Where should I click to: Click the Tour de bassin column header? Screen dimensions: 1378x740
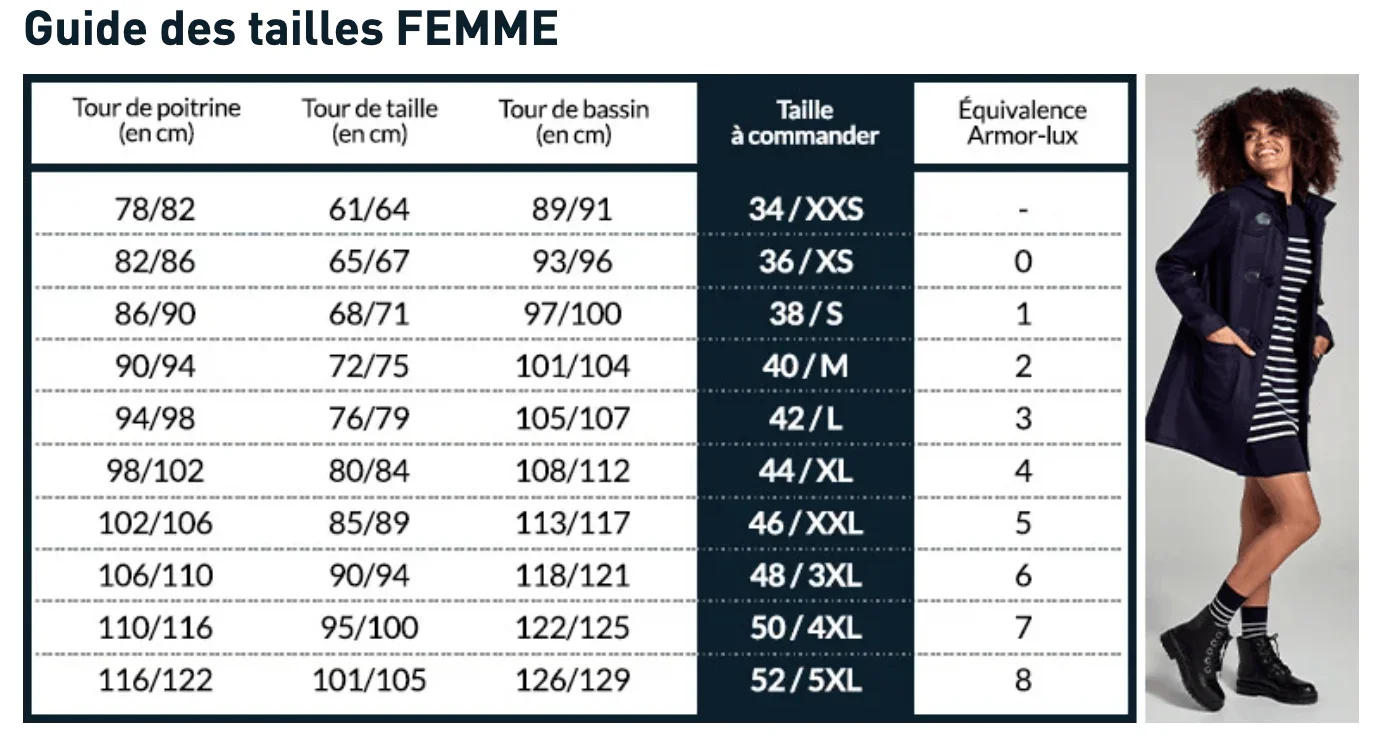pos(574,121)
